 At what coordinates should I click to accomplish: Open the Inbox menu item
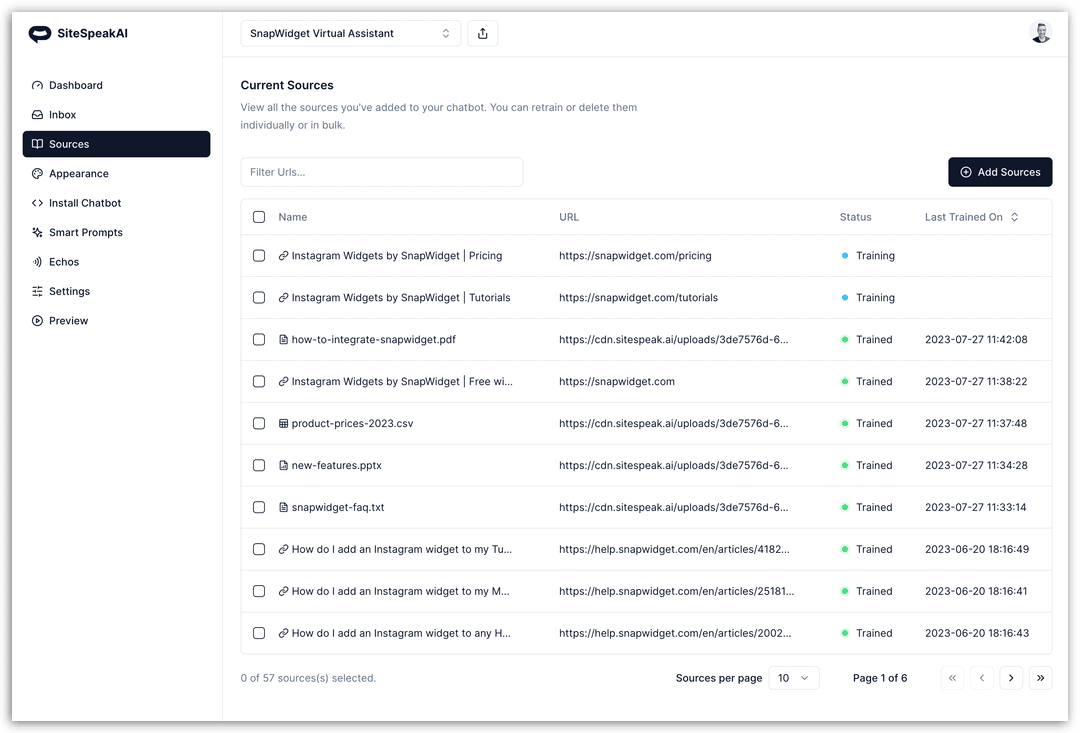[116, 115]
